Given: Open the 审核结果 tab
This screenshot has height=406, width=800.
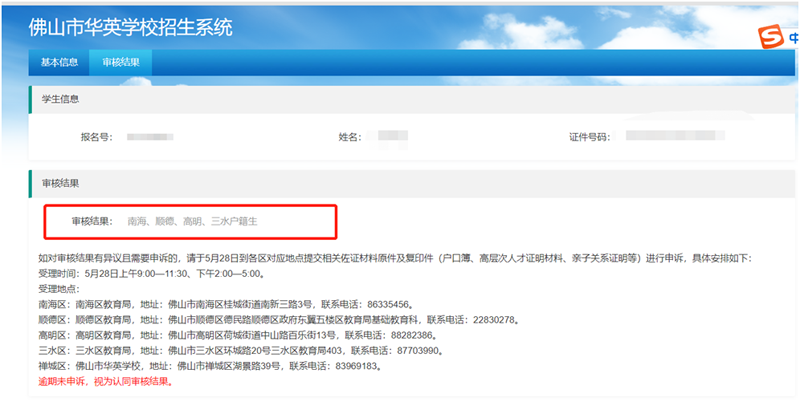Looking at the screenshot, I should [121, 62].
